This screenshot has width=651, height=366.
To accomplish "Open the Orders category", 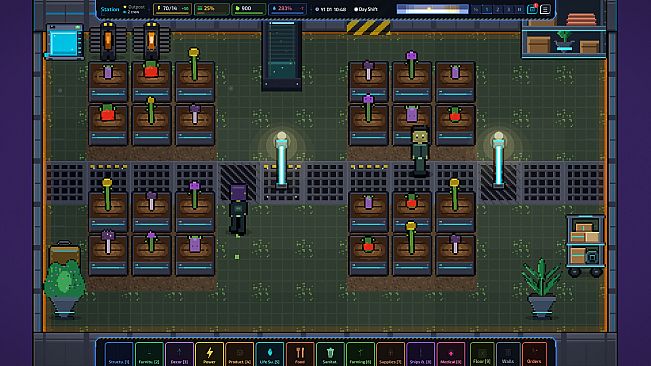I will tap(534, 354).
